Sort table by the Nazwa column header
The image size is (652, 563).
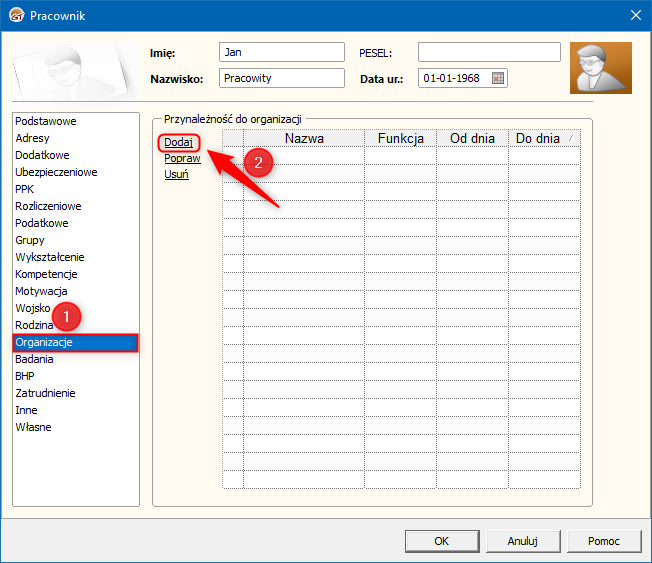pos(304,138)
